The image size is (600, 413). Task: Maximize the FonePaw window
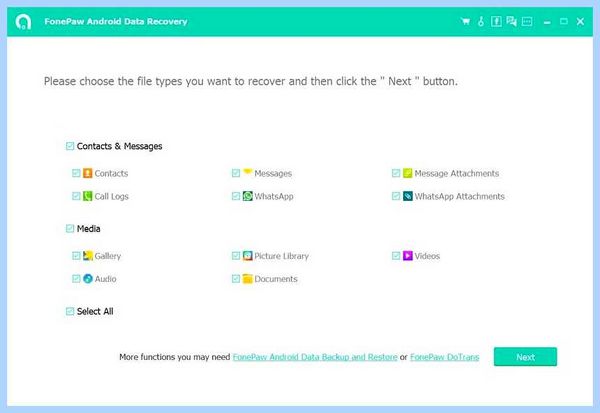coord(564,21)
